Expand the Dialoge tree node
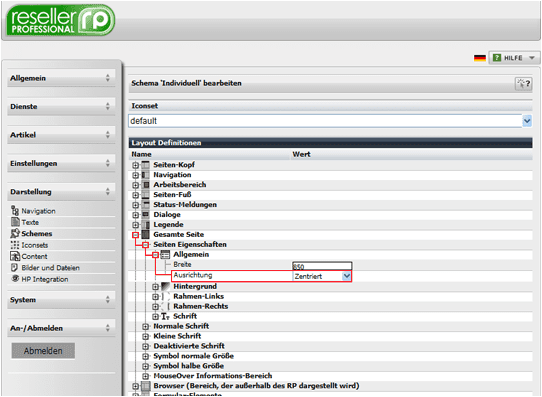Viewport: 542px width, 397px height. (136, 215)
